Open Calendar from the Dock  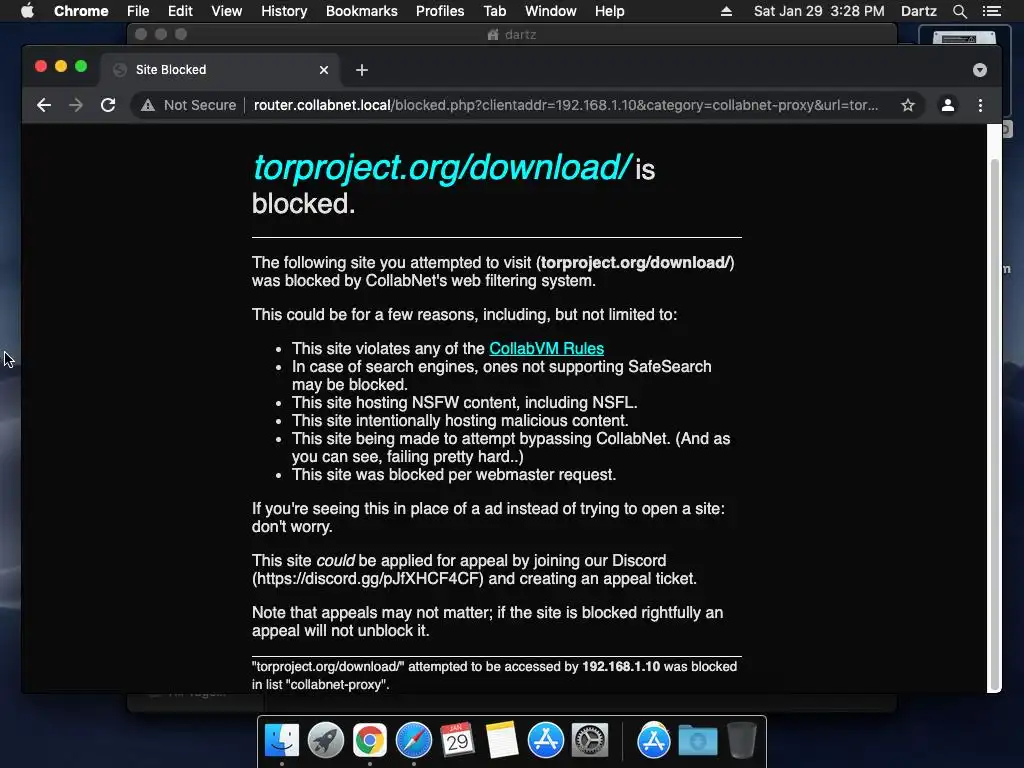pos(457,741)
